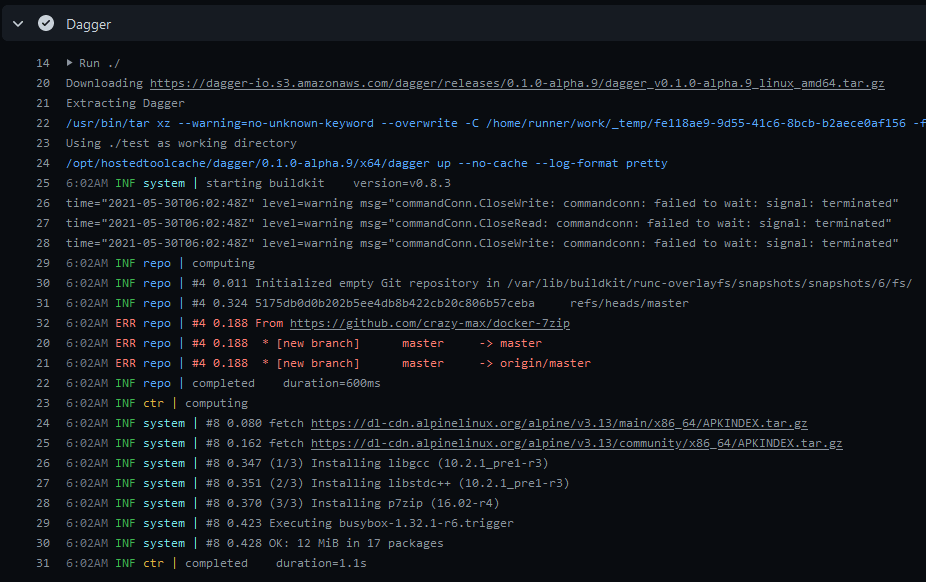Click line number for 'Executing busybox-1.32.1-r6.trigger'
The image size is (926, 582).
(43, 523)
